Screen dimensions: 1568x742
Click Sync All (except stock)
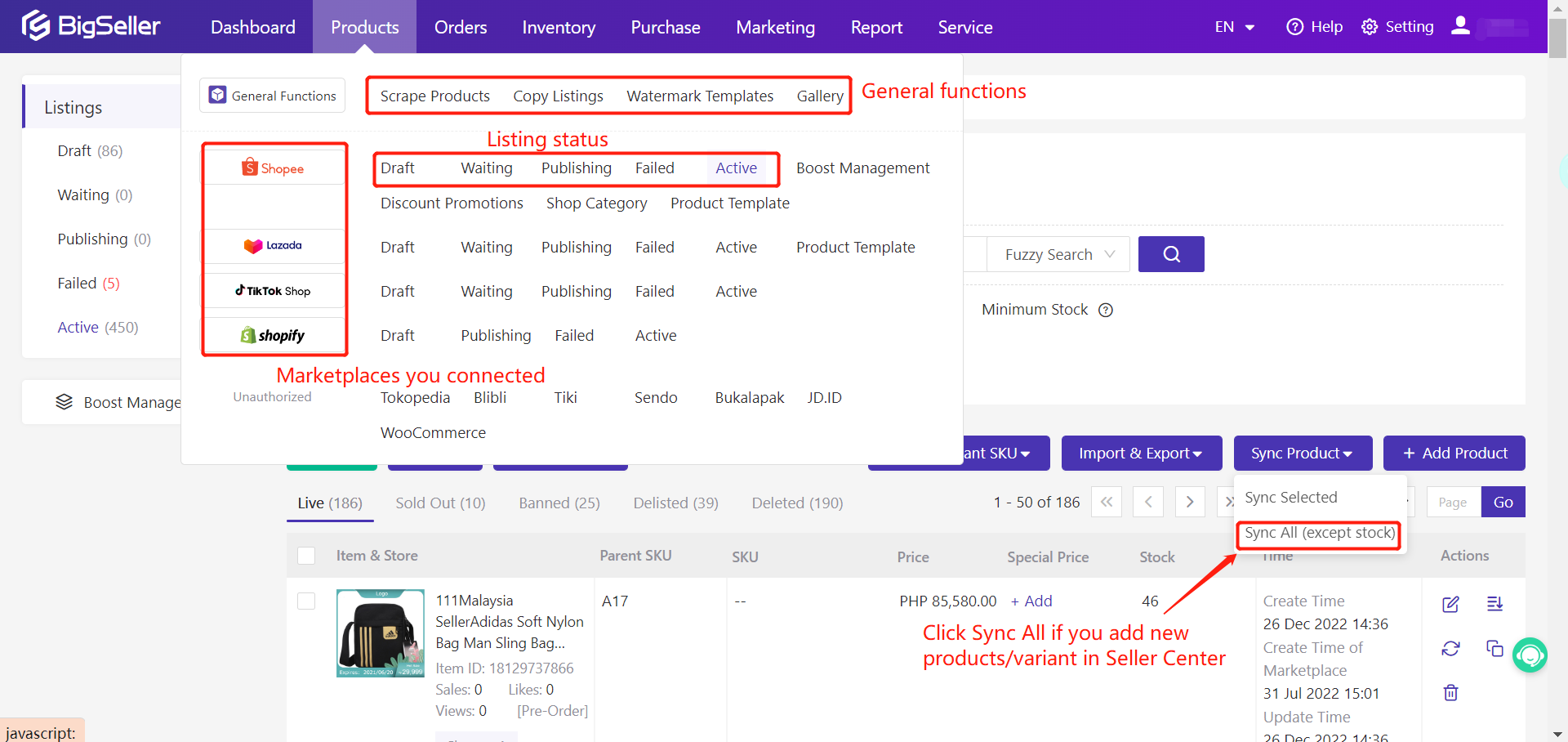(1318, 533)
